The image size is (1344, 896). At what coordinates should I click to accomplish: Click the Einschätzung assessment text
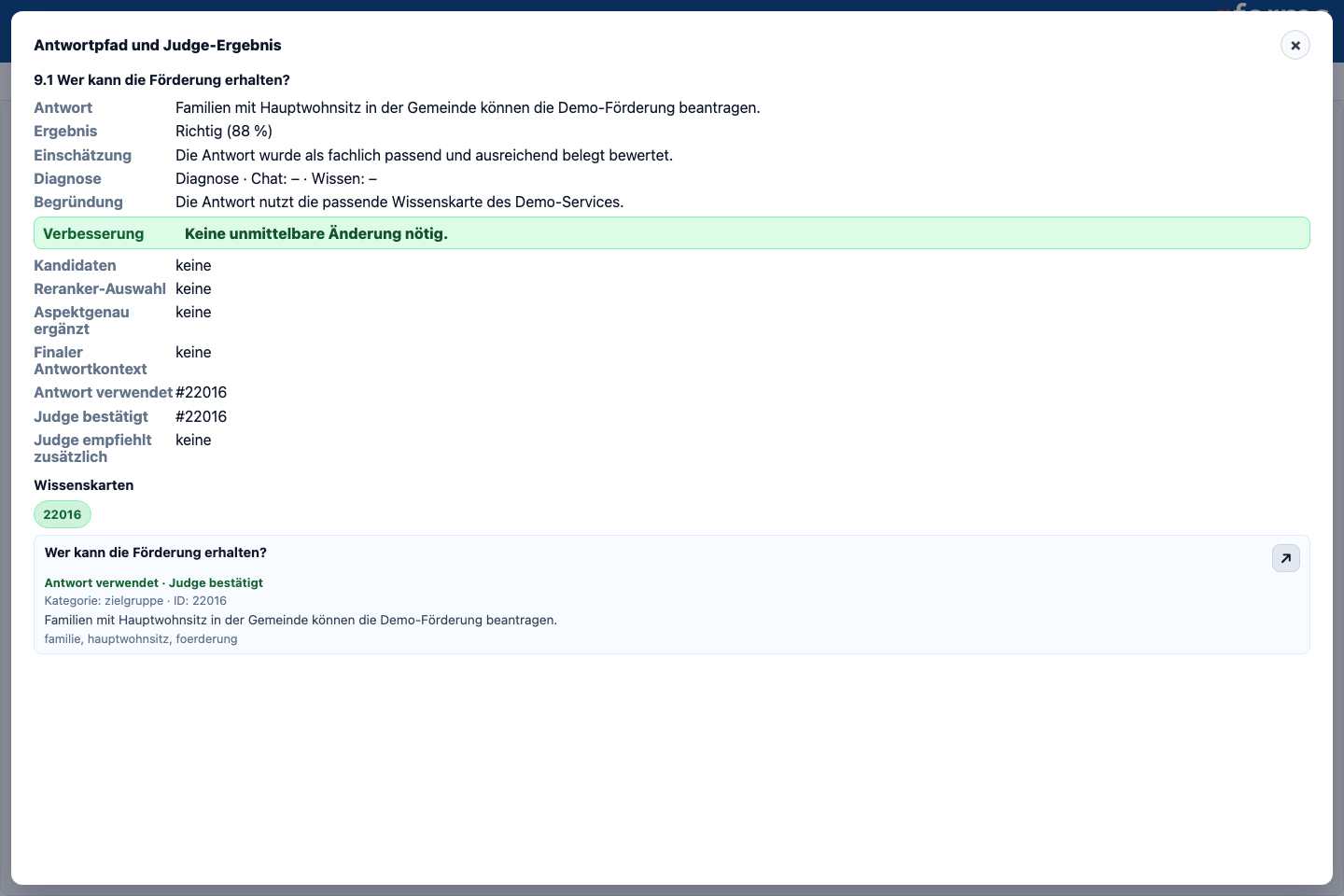[425, 155]
